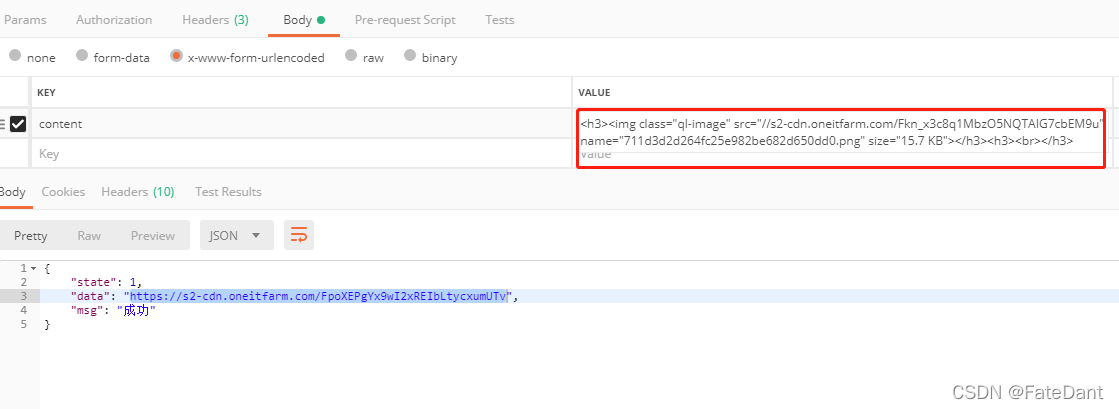
Task: Switch response view to Preview
Action: click(x=153, y=236)
